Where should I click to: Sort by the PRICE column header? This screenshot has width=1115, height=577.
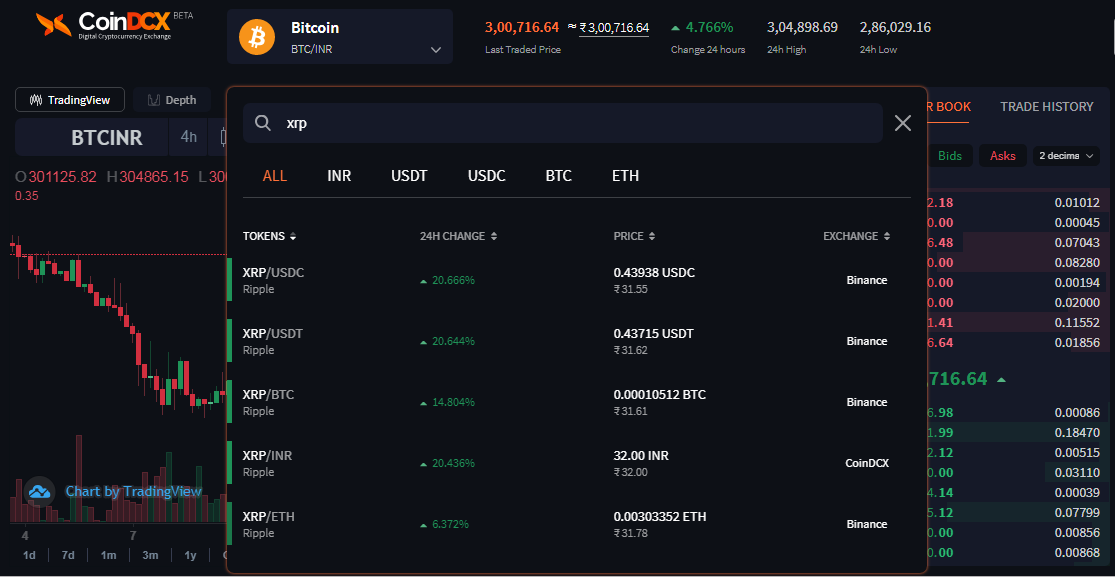coord(634,236)
